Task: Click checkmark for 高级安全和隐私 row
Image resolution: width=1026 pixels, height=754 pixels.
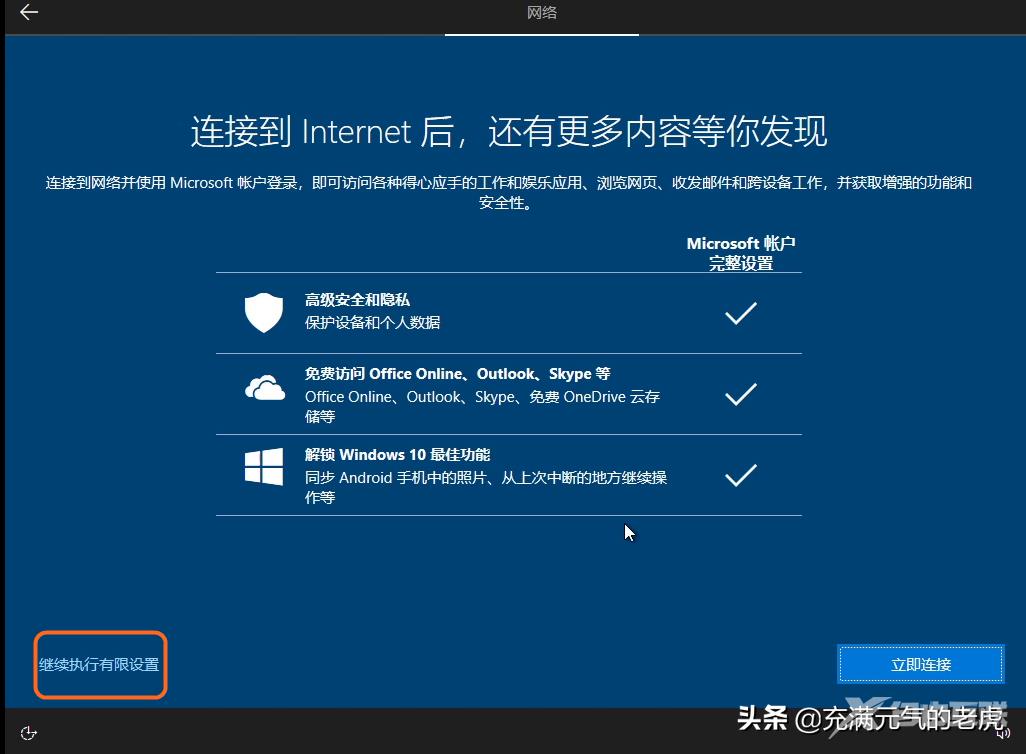Action: point(741,313)
